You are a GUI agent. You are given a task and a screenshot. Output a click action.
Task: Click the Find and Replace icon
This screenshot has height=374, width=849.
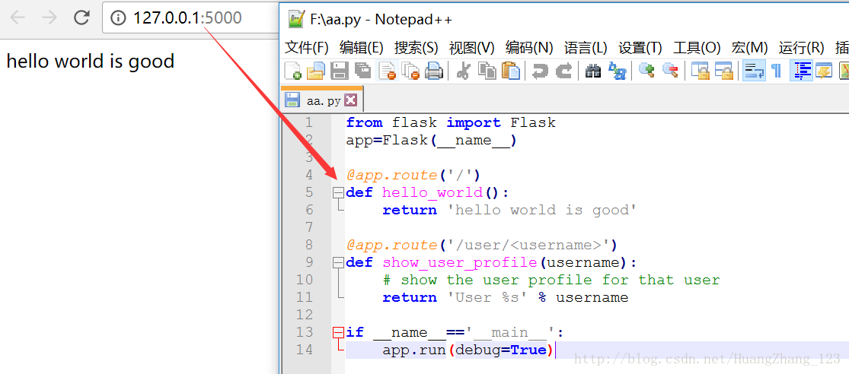click(x=617, y=71)
